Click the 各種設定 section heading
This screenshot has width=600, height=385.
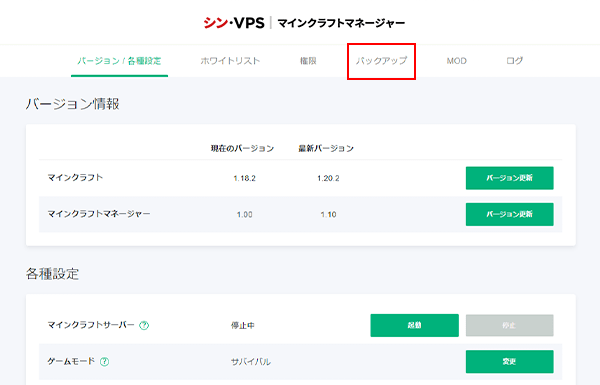pyautogui.click(x=52, y=274)
